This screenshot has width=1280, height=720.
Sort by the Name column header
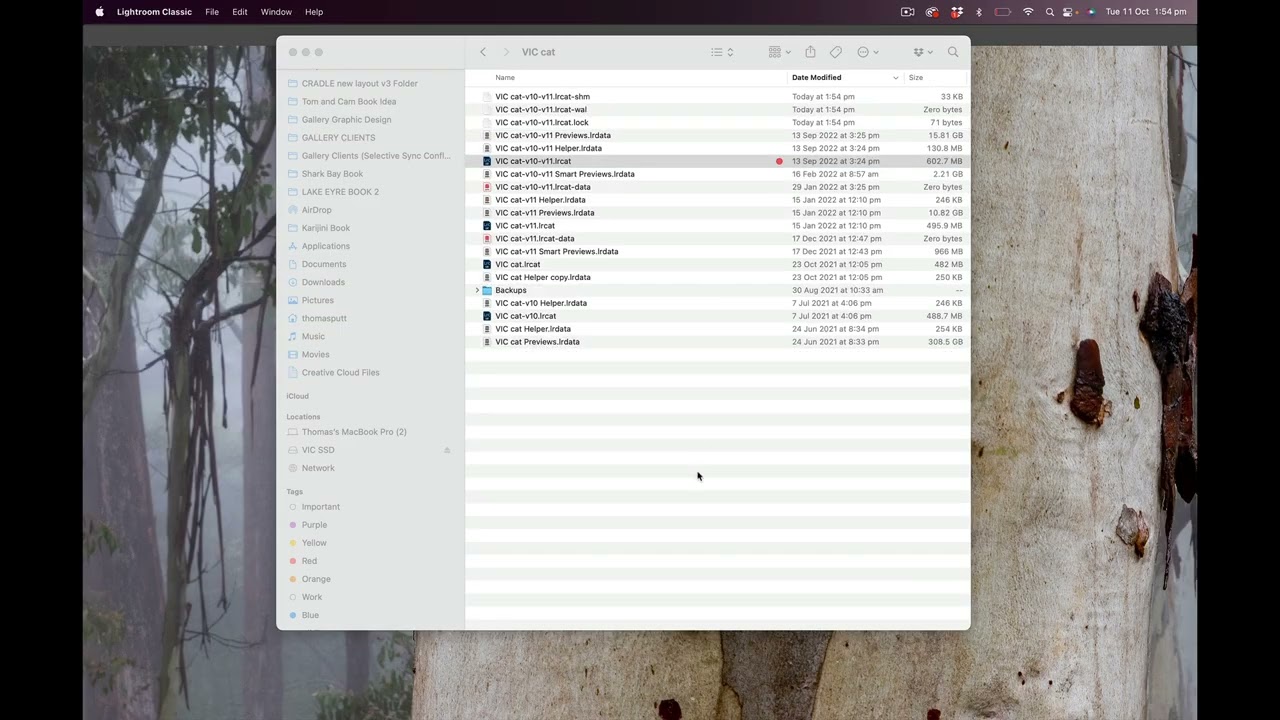pyautogui.click(x=505, y=77)
